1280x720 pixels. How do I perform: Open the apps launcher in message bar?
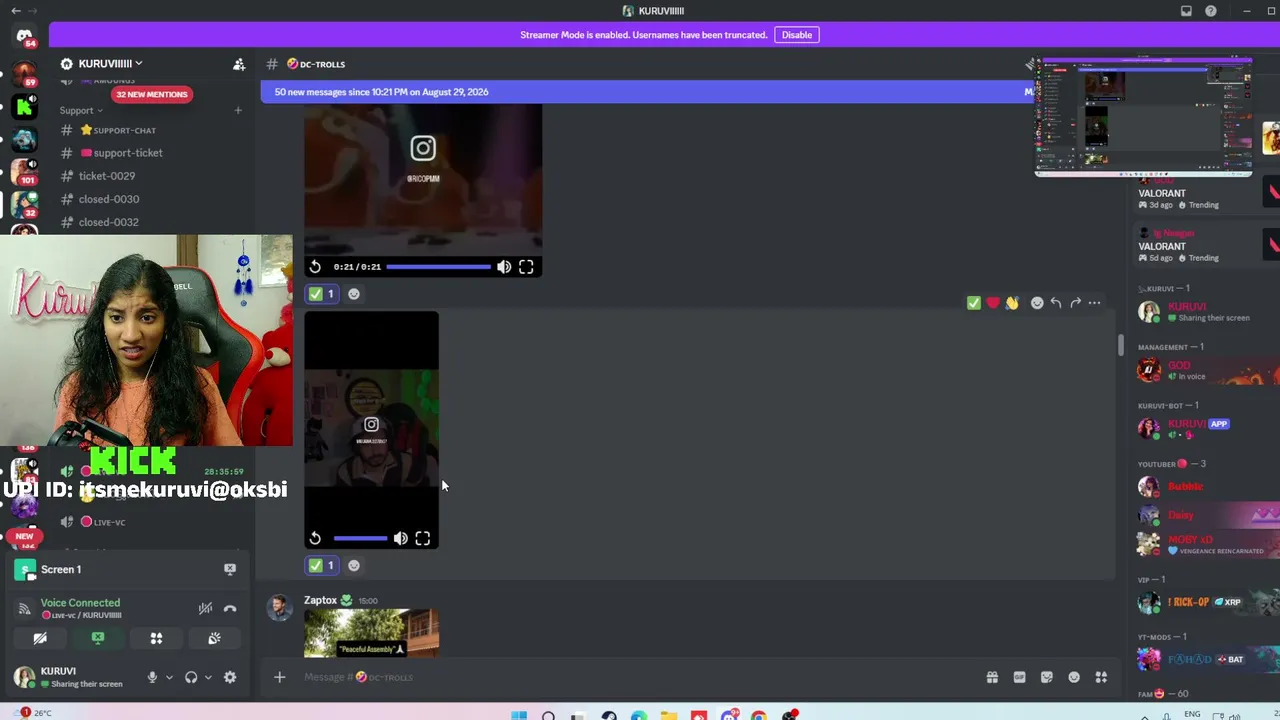(x=1101, y=677)
